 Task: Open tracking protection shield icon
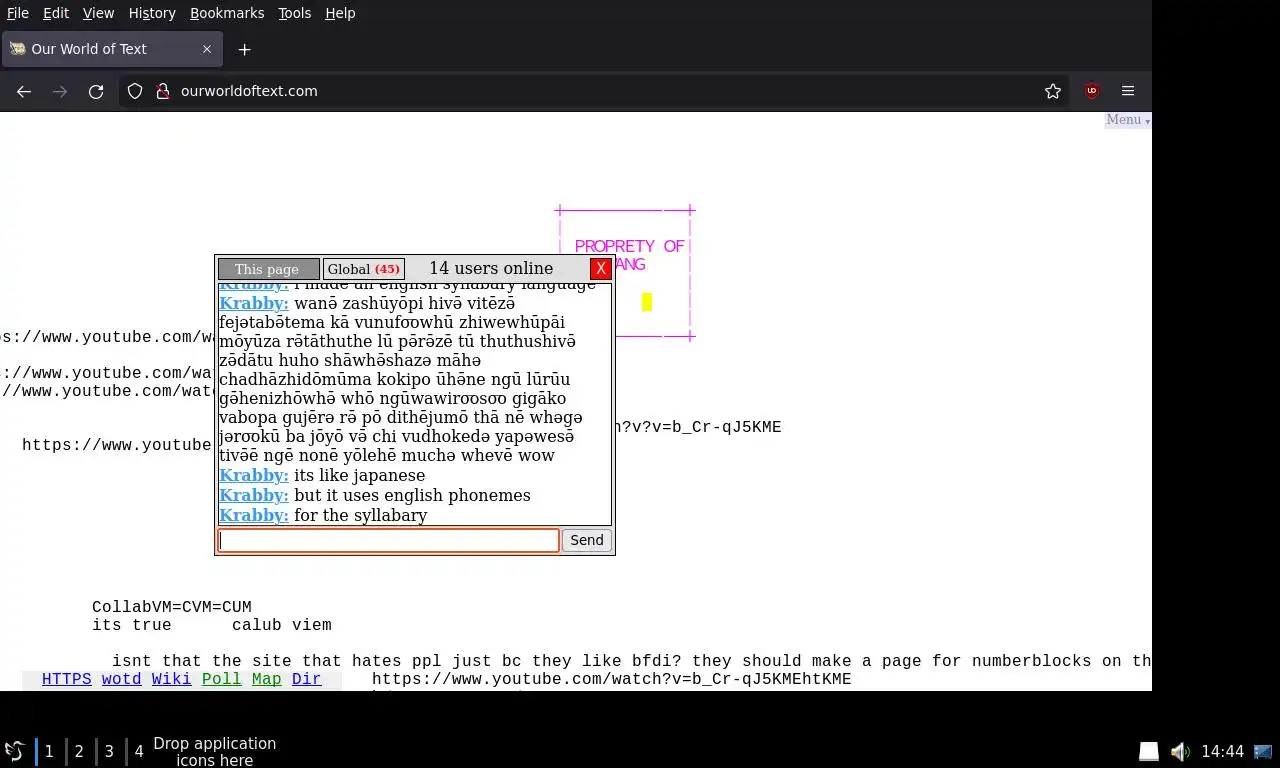pyautogui.click(x=135, y=91)
